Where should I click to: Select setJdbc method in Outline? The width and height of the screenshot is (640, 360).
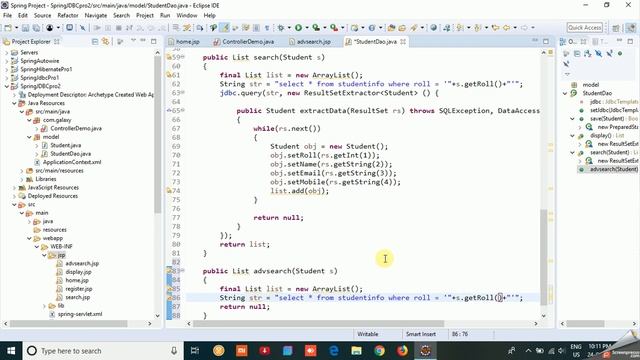click(x=613, y=110)
